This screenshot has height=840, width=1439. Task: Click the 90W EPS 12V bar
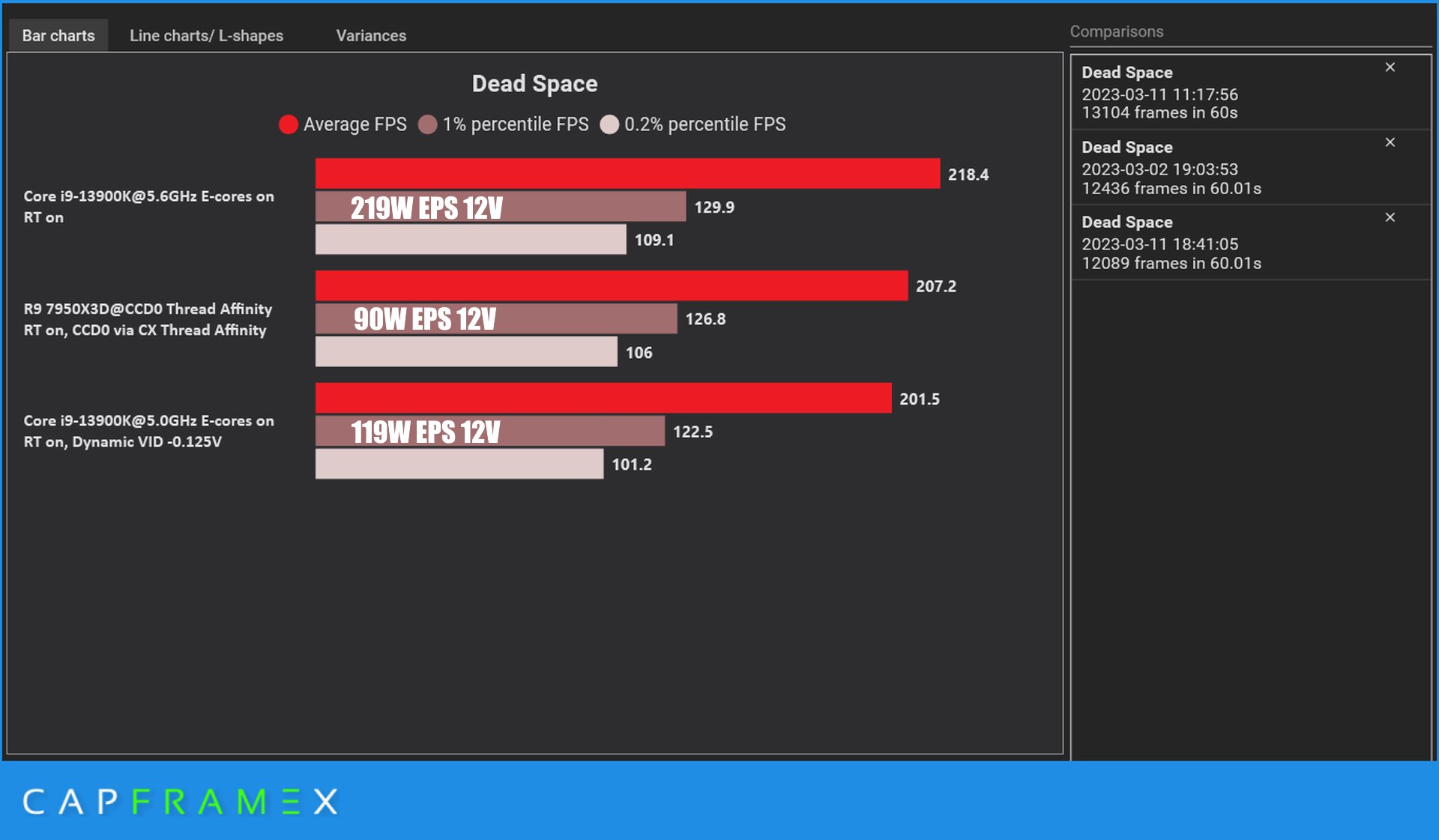click(495, 318)
